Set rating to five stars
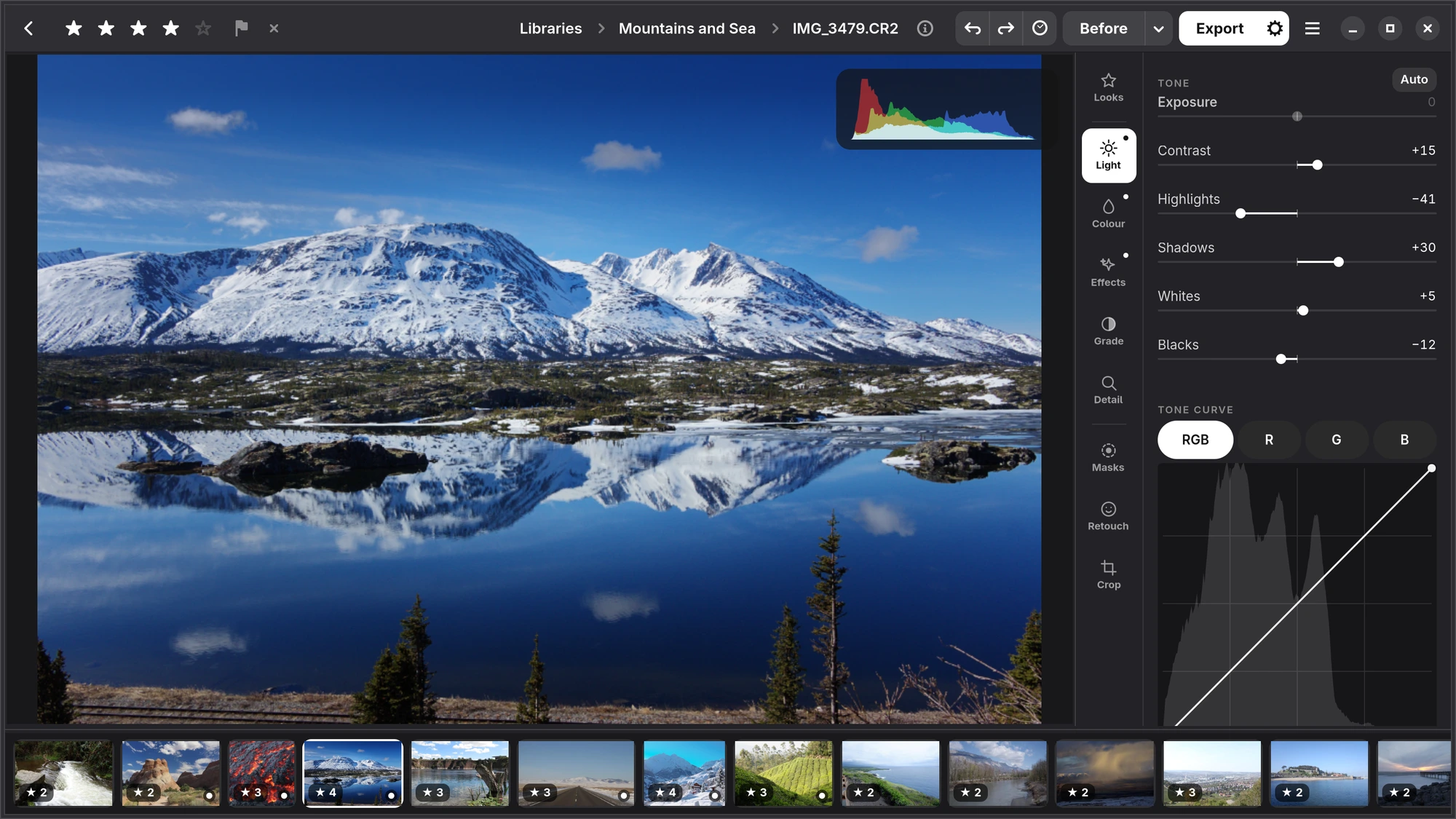This screenshot has width=1456, height=819. 203,28
